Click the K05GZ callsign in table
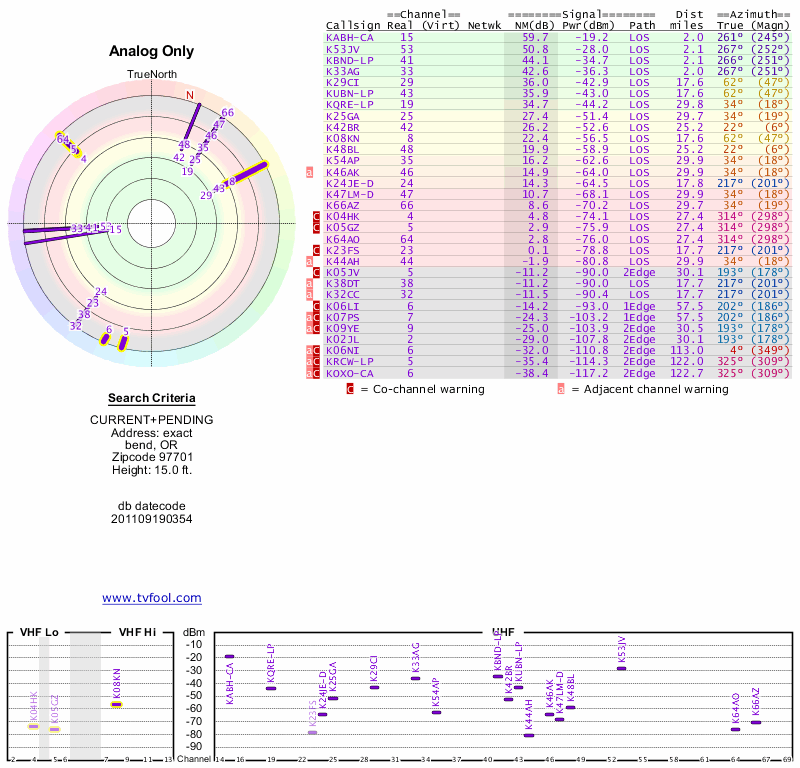This screenshot has height=768, width=800. 343,228
